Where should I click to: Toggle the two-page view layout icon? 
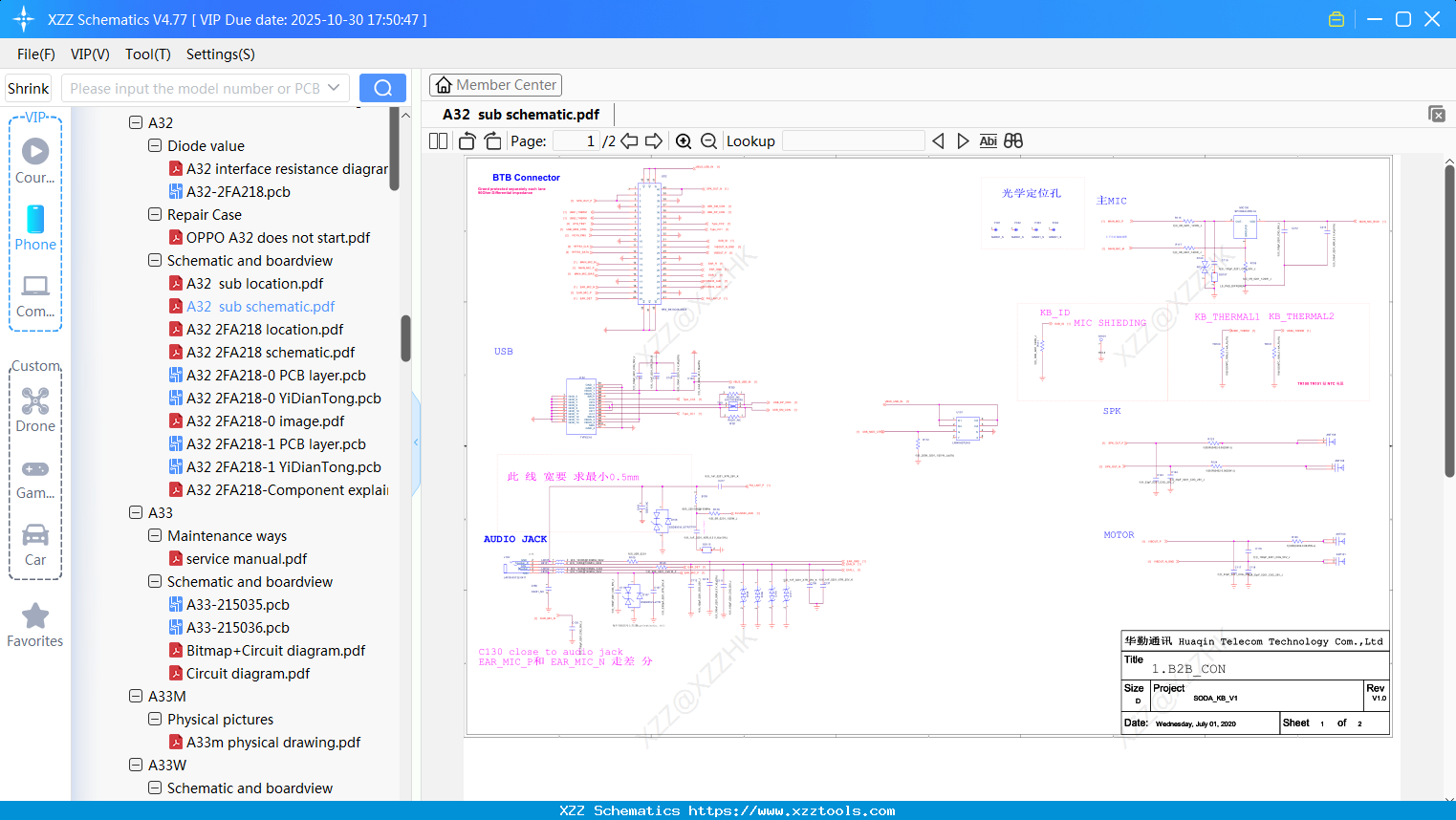tap(438, 141)
